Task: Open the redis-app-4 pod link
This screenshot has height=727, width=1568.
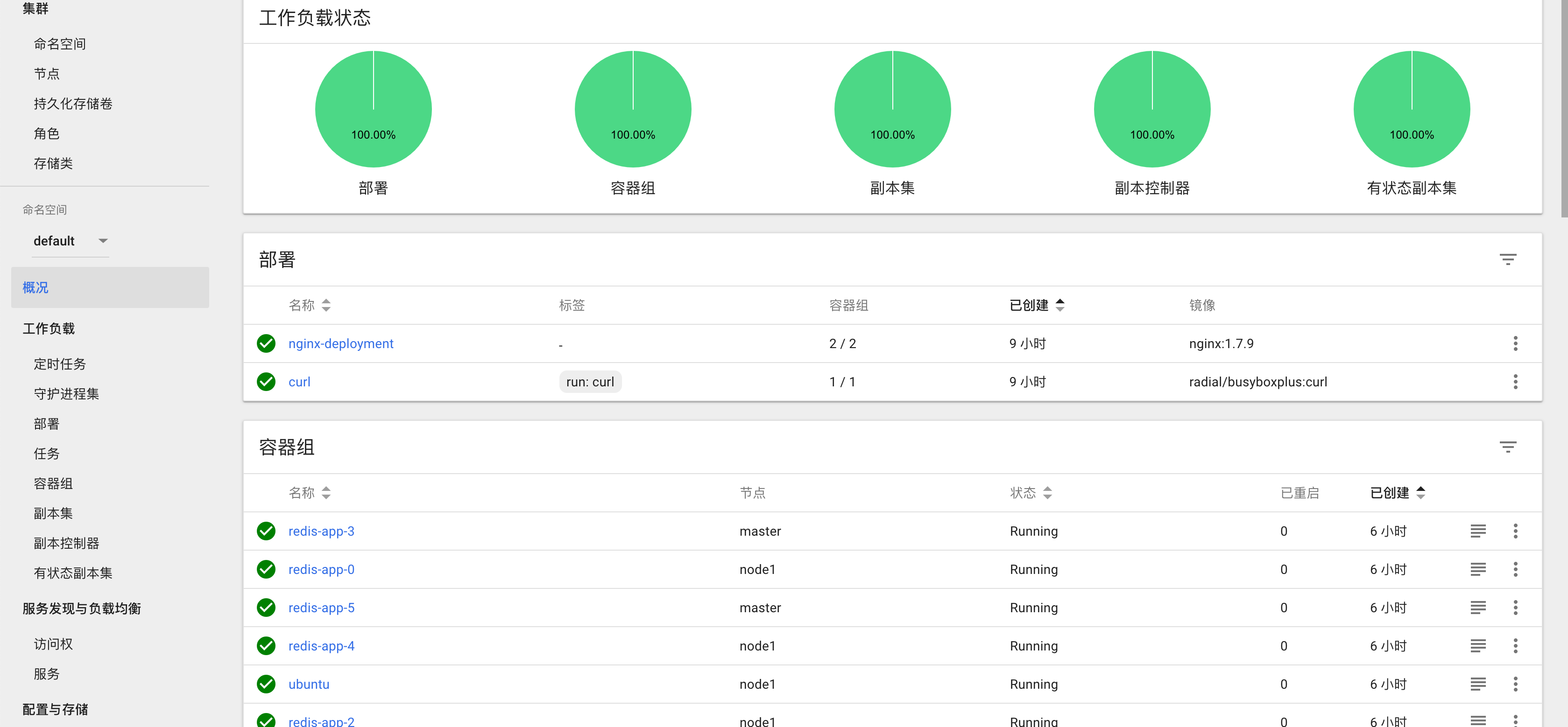Action: [x=321, y=645]
